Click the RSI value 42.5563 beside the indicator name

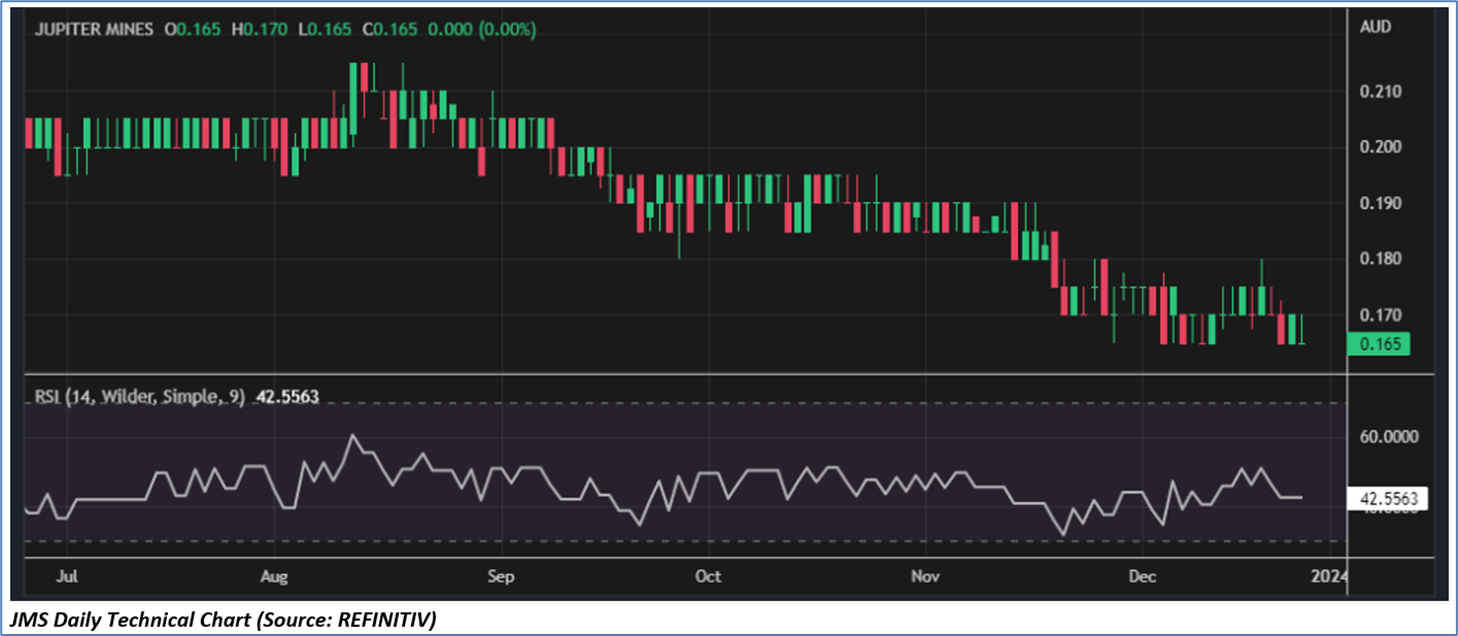(288, 397)
